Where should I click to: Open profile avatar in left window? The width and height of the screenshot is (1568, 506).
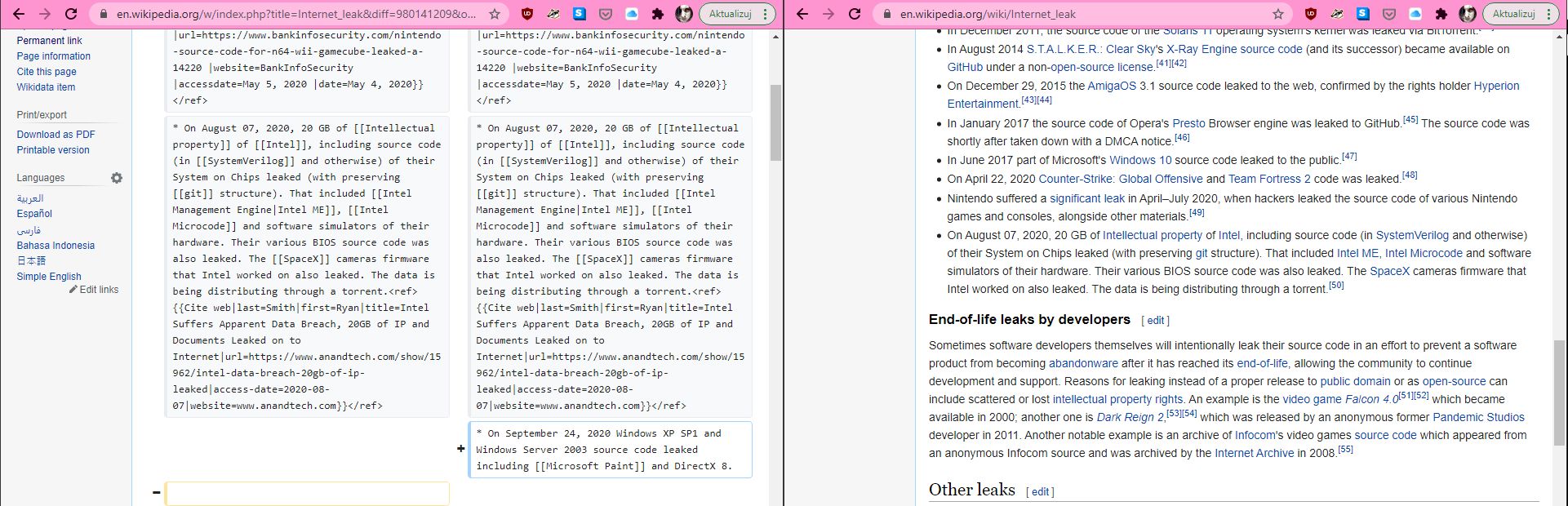pos(684,14)
